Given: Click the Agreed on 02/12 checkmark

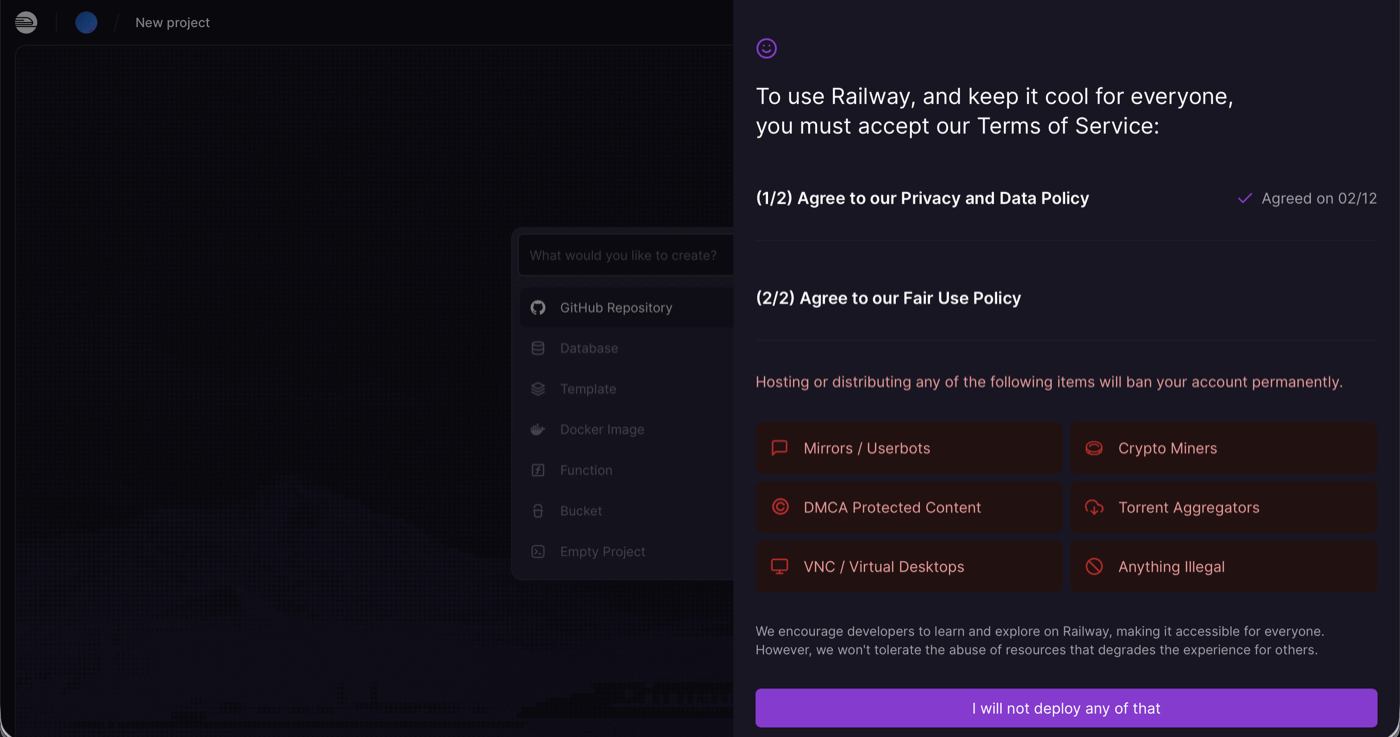Looking at the screenshot, I should pyautogui.click(x=1245, y=198).
